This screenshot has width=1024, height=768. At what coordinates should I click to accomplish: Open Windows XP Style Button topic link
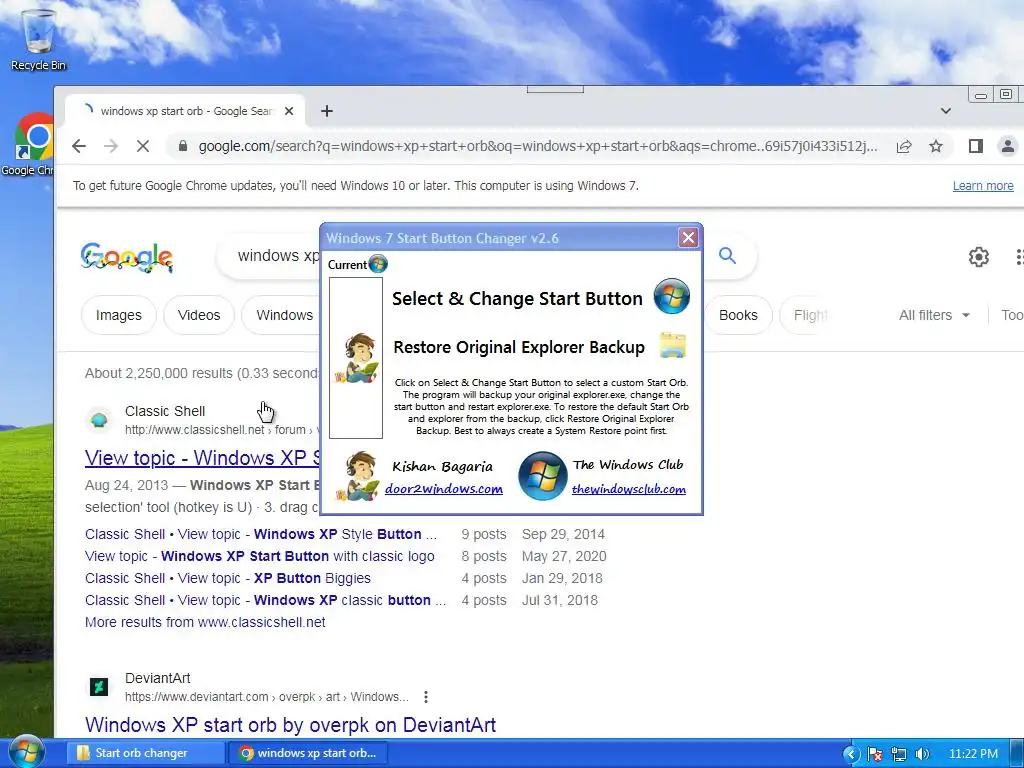(261, 534)
